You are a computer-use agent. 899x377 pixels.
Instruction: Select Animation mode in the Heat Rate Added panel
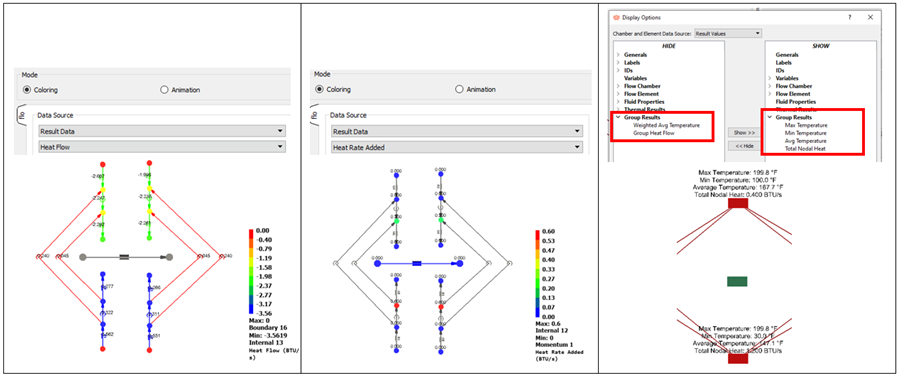point(475,89)
